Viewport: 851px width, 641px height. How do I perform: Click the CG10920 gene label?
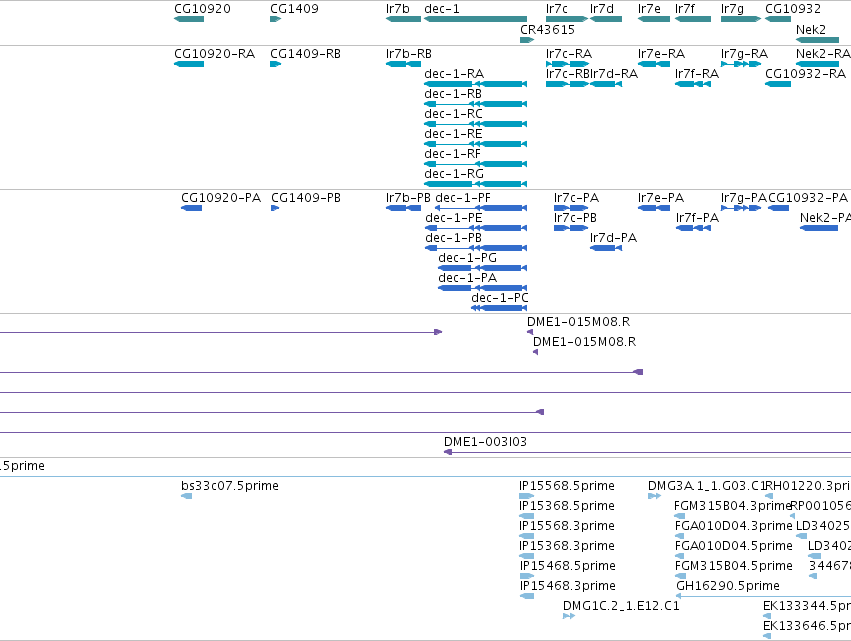click(202, 9)
